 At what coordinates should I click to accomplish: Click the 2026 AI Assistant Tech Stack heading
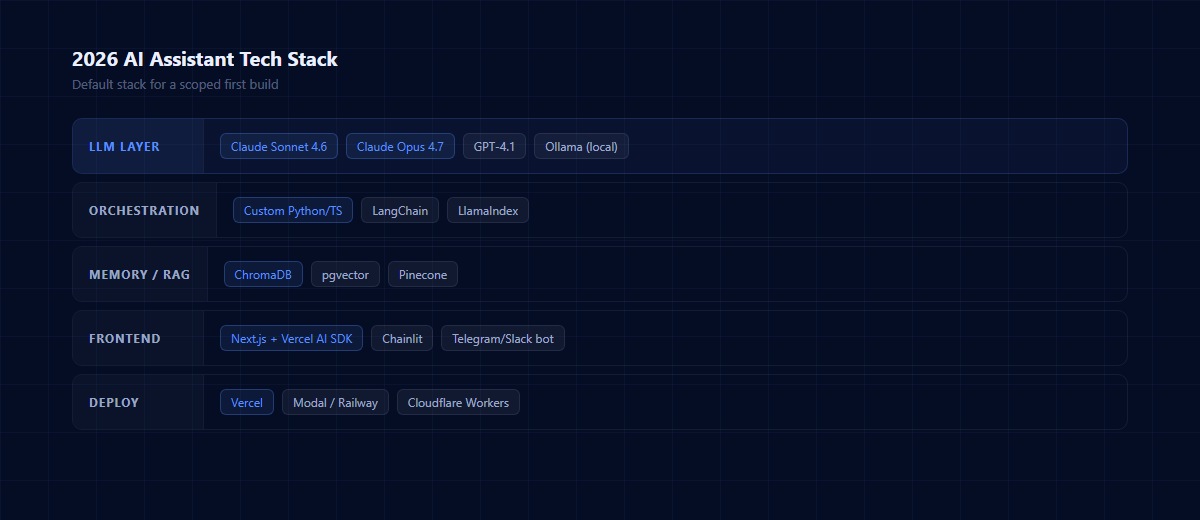(205, 59)
